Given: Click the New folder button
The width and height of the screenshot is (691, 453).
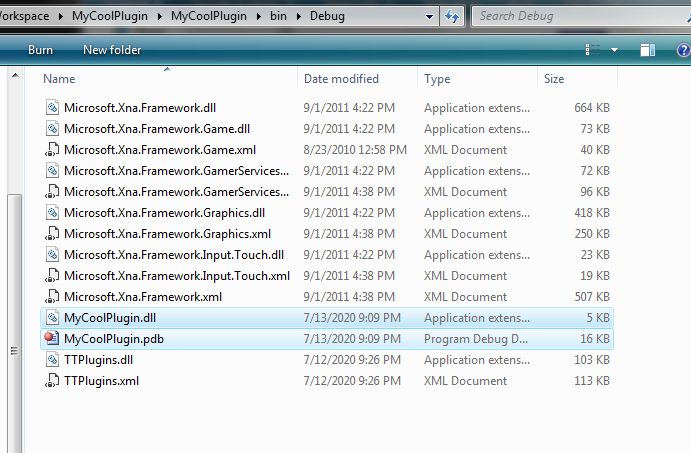Looking at the screenshot, I should tap(112, 50).
